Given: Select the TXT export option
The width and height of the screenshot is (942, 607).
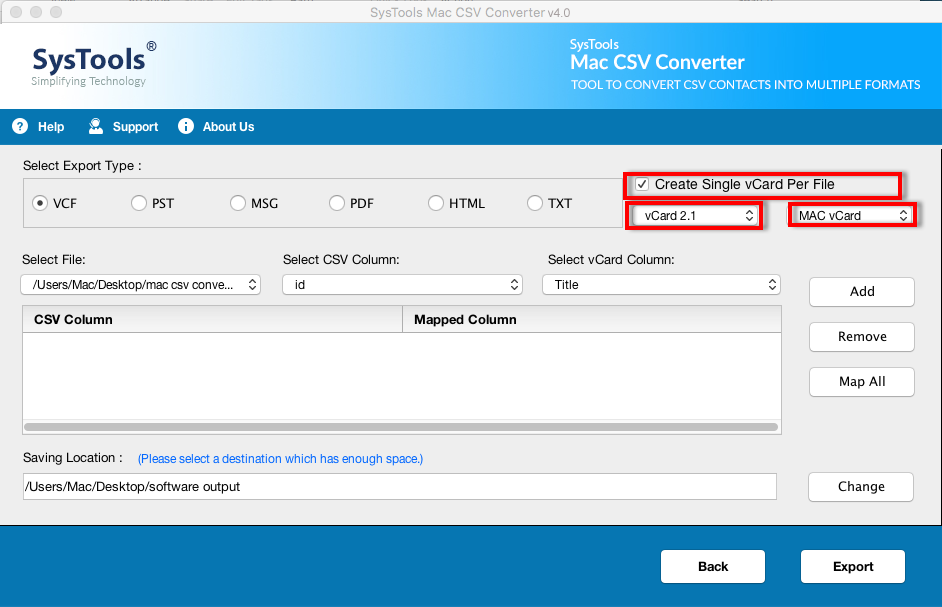Looking at the screenshot, I should (534, 203).
